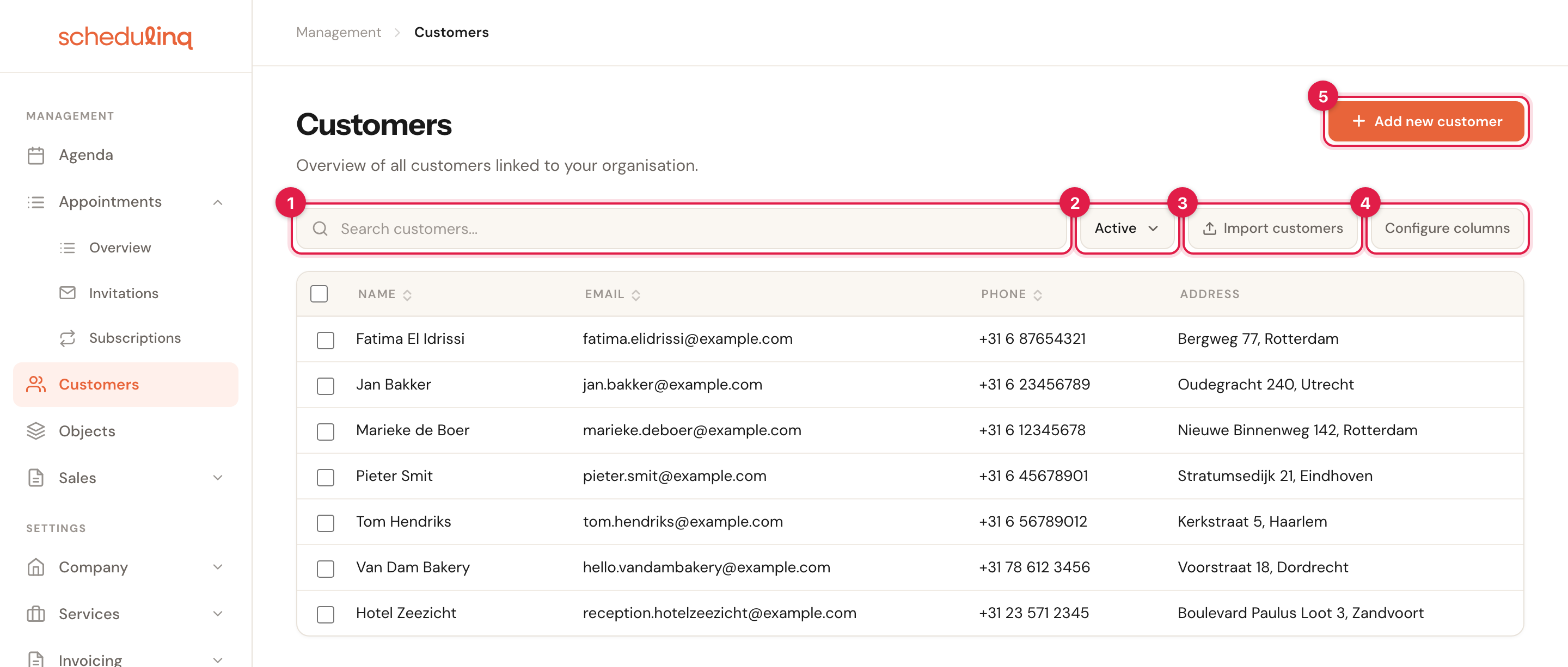Click the Customers breadcrumb
Image resolution: width=1568 pixels, height=667 pixels.
point(451,33)
